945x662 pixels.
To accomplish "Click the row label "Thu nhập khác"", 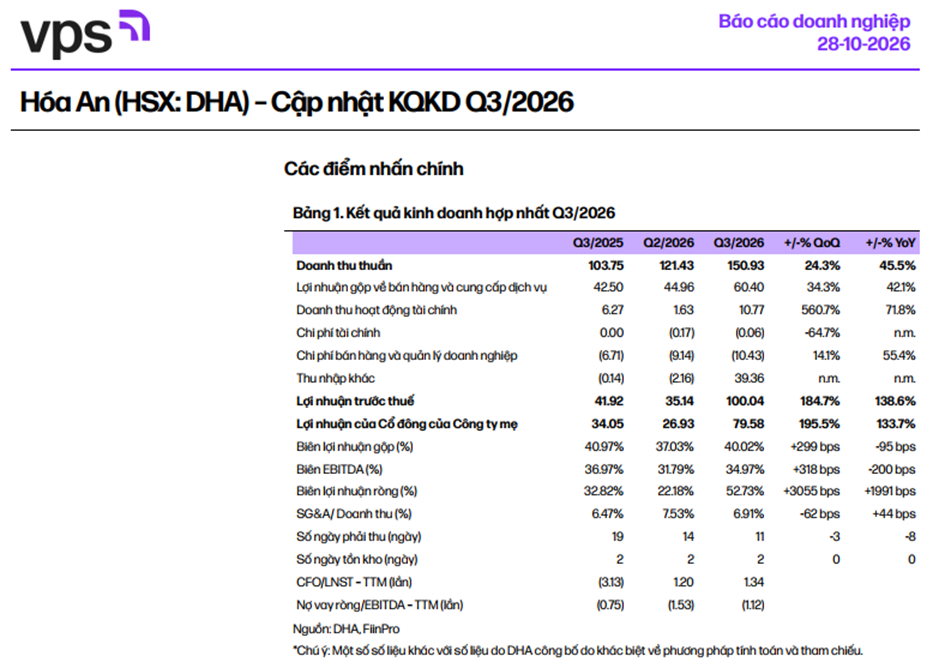I will 336,379.
